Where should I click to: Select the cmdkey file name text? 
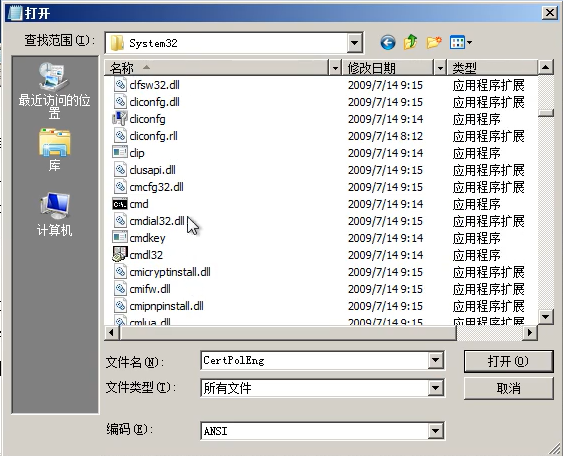click(x=148, y=238)
